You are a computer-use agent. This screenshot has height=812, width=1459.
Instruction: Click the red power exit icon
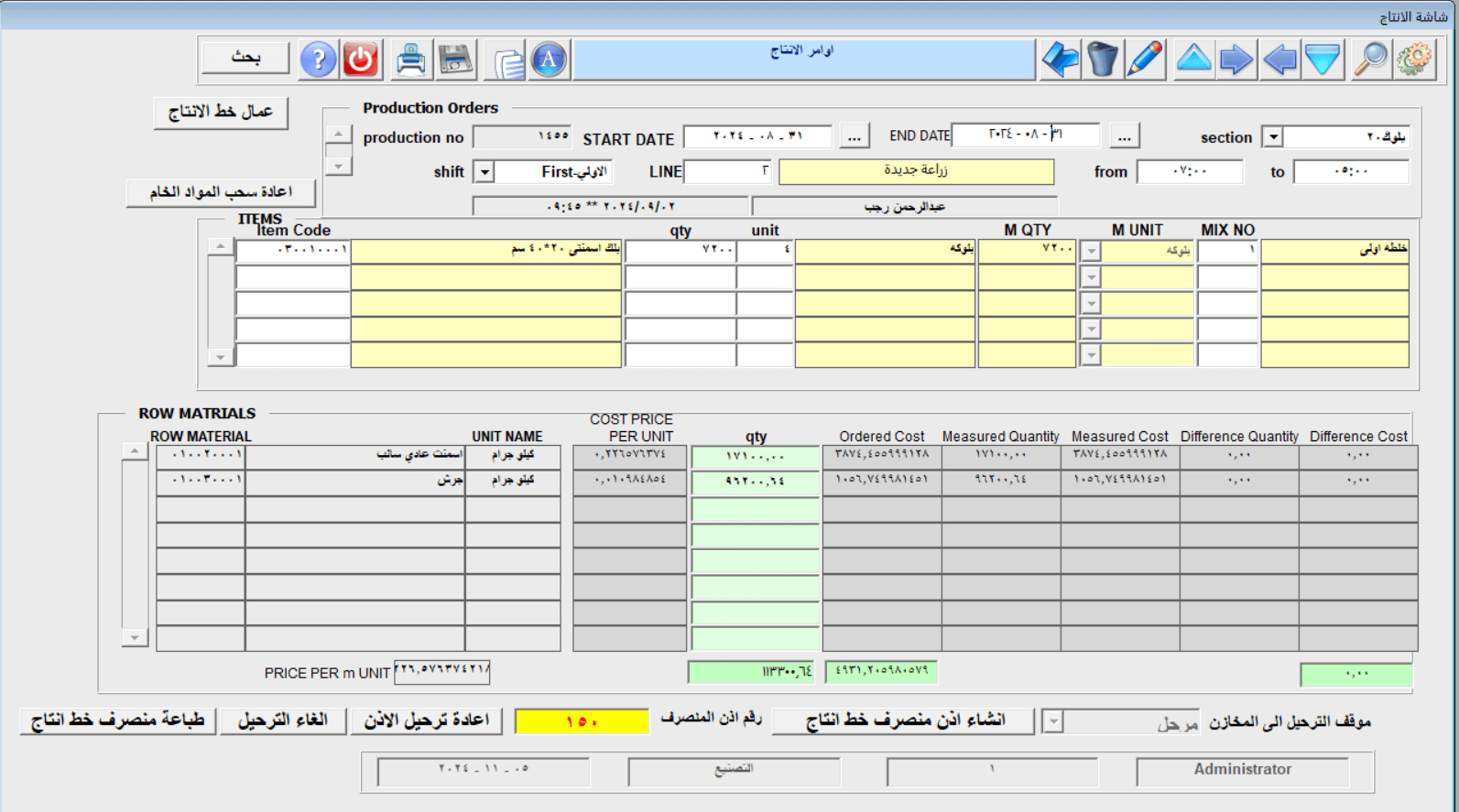pos(361,60)
